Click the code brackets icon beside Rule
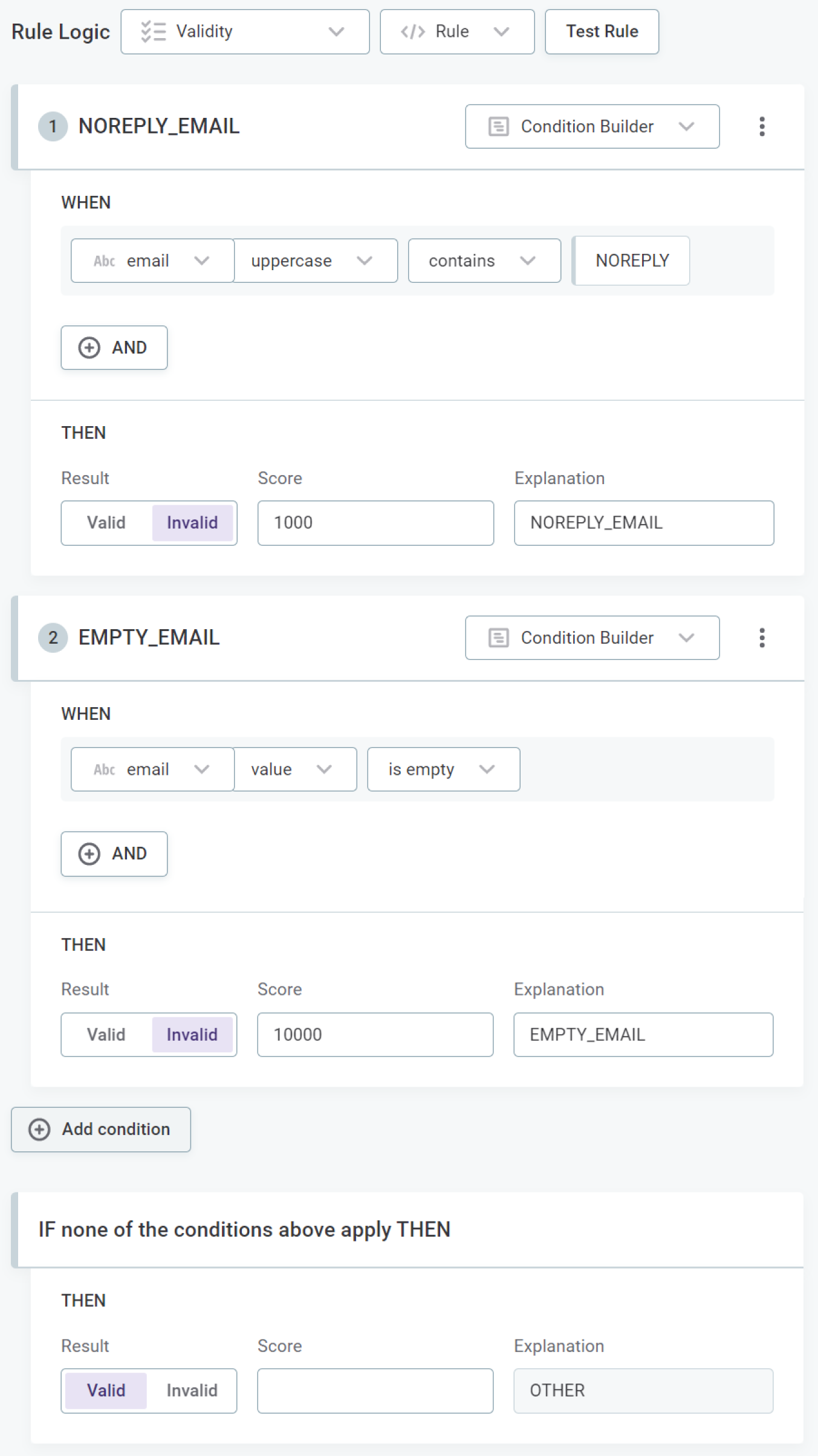Image resolution: width=818 pixels, height=1456 pixels. tap(413, 31)
